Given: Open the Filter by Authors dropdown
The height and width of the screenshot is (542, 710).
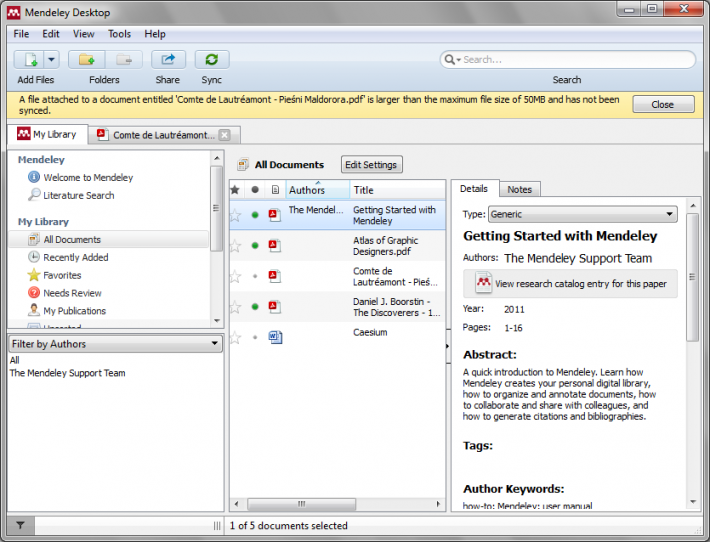Looking at the screenshot, I should pyautogui.click(x=115, y=344).
